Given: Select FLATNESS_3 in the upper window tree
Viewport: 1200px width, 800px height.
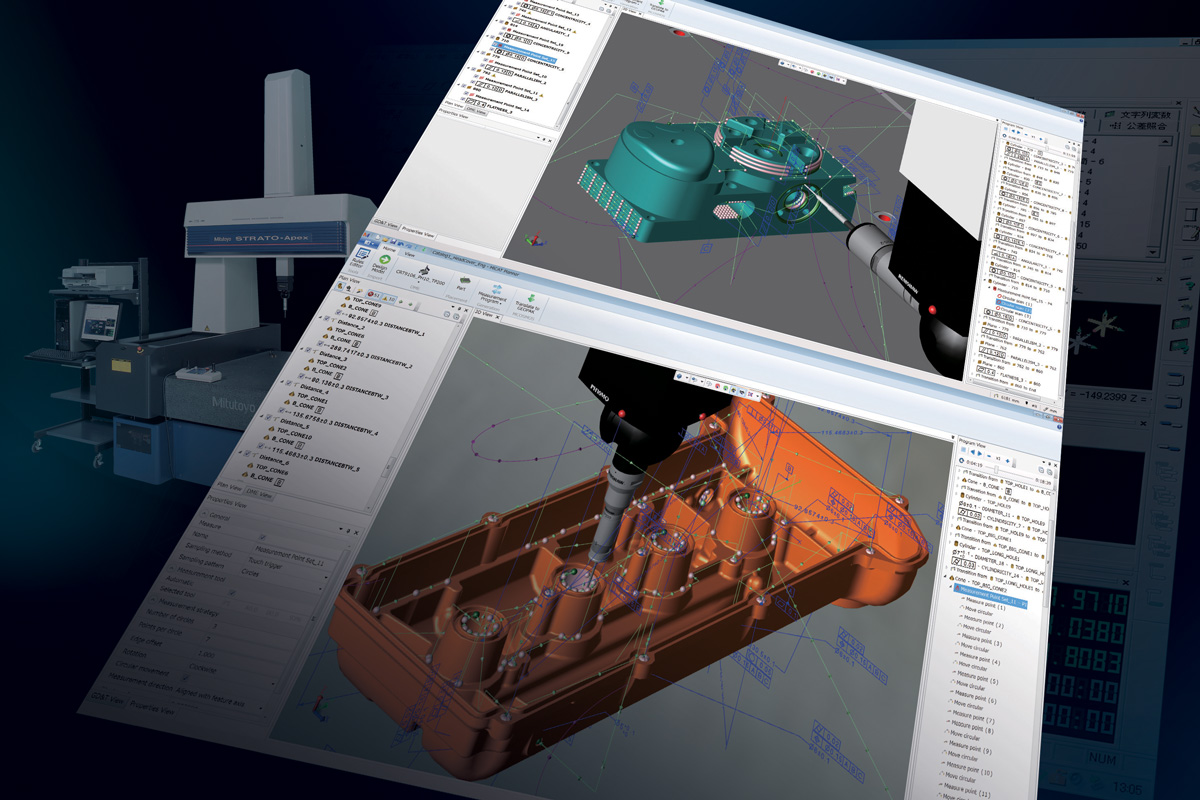Looking at the screenshot, I should click(x=499, y=108).
